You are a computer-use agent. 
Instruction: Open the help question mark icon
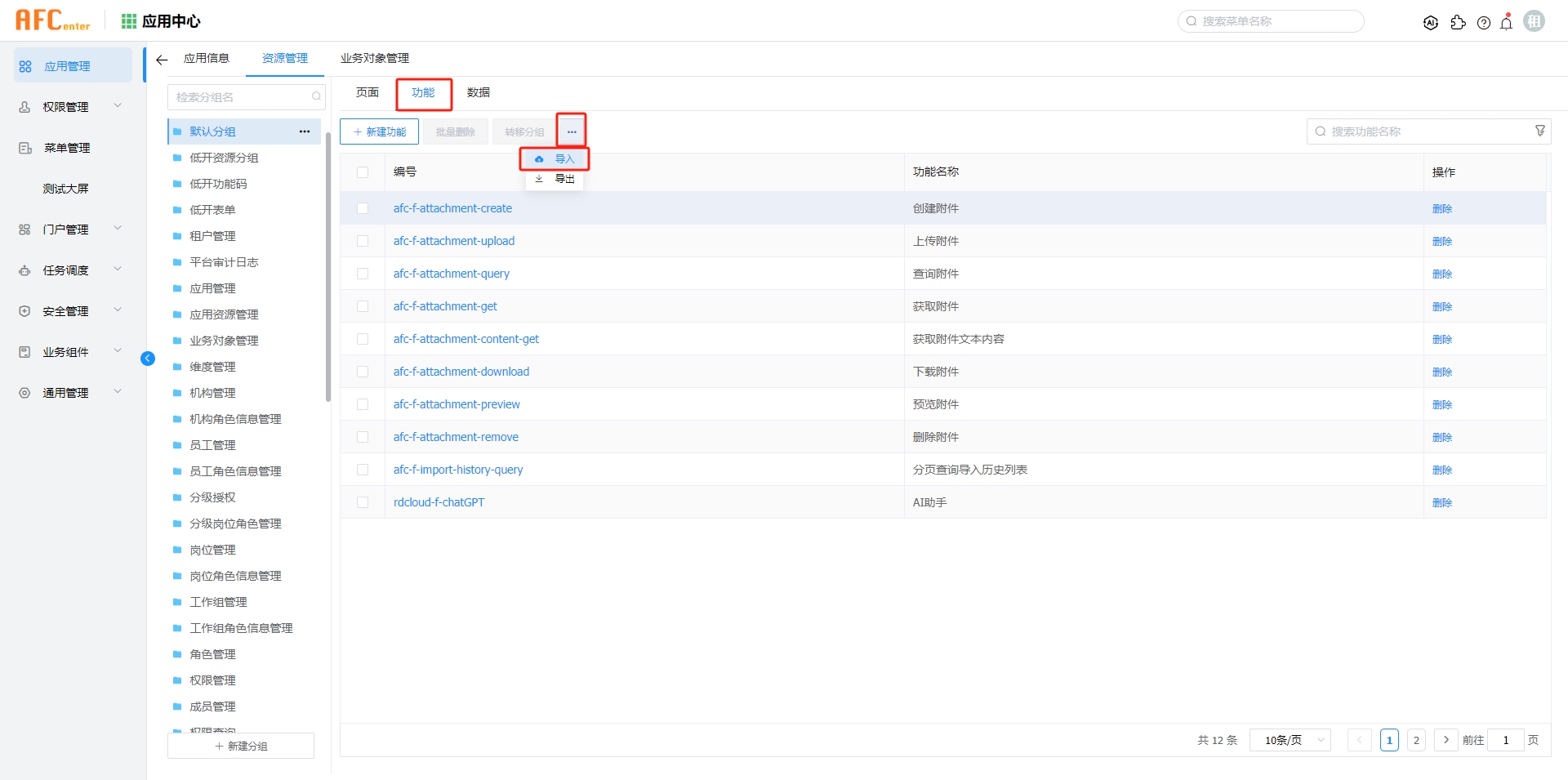(1484, 23)
